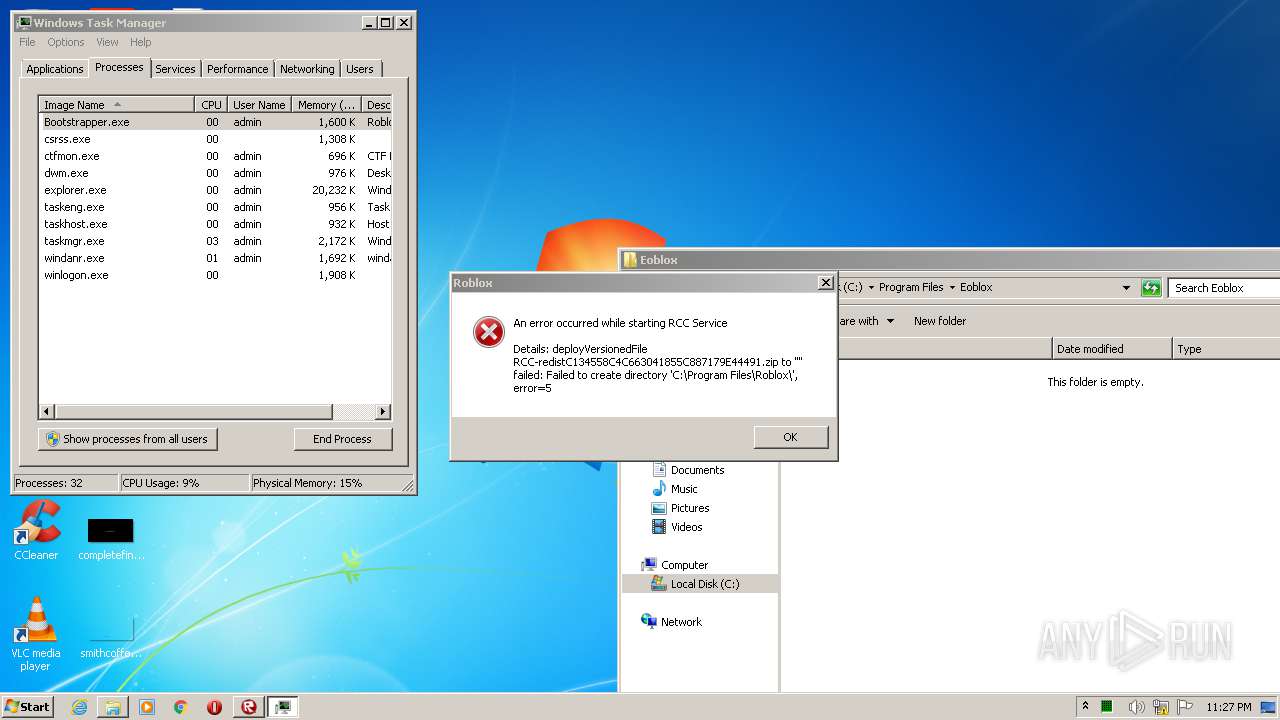Switch to the Users tab
This screenshot has width=1280, height=720.
pos(360,69)
